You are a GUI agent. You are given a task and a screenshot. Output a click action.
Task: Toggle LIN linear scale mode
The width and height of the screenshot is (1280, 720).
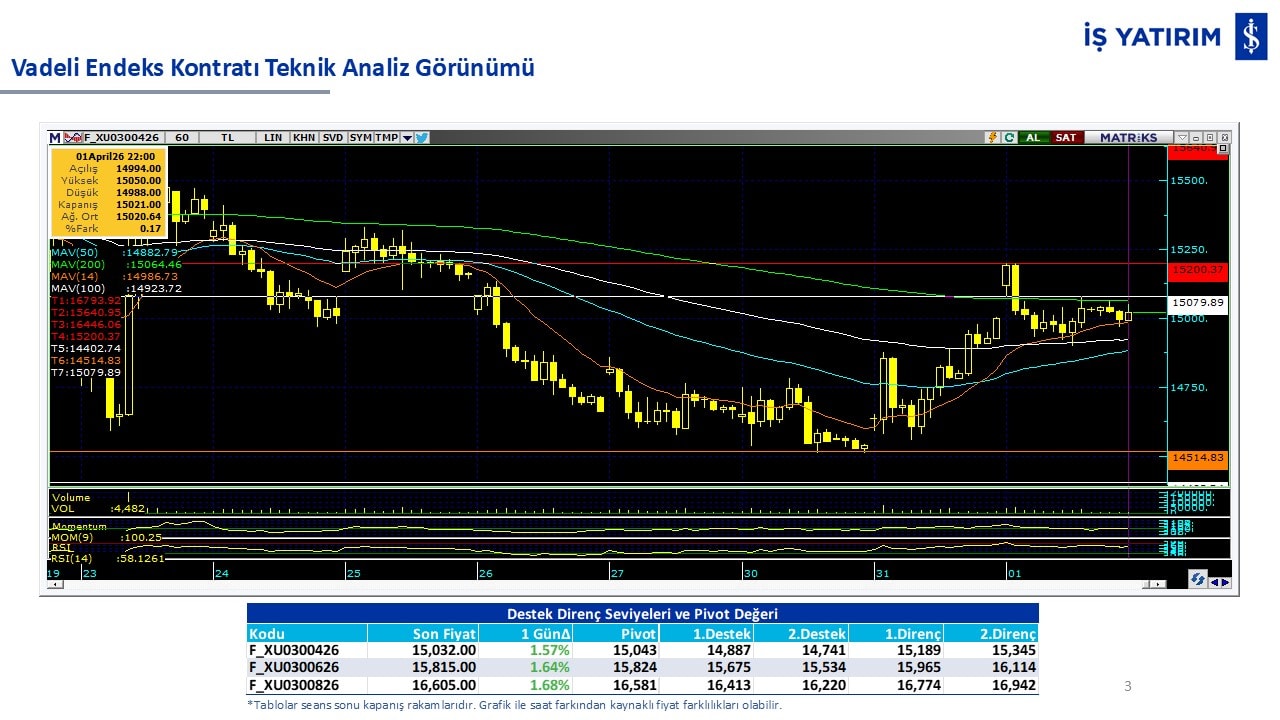272,138
